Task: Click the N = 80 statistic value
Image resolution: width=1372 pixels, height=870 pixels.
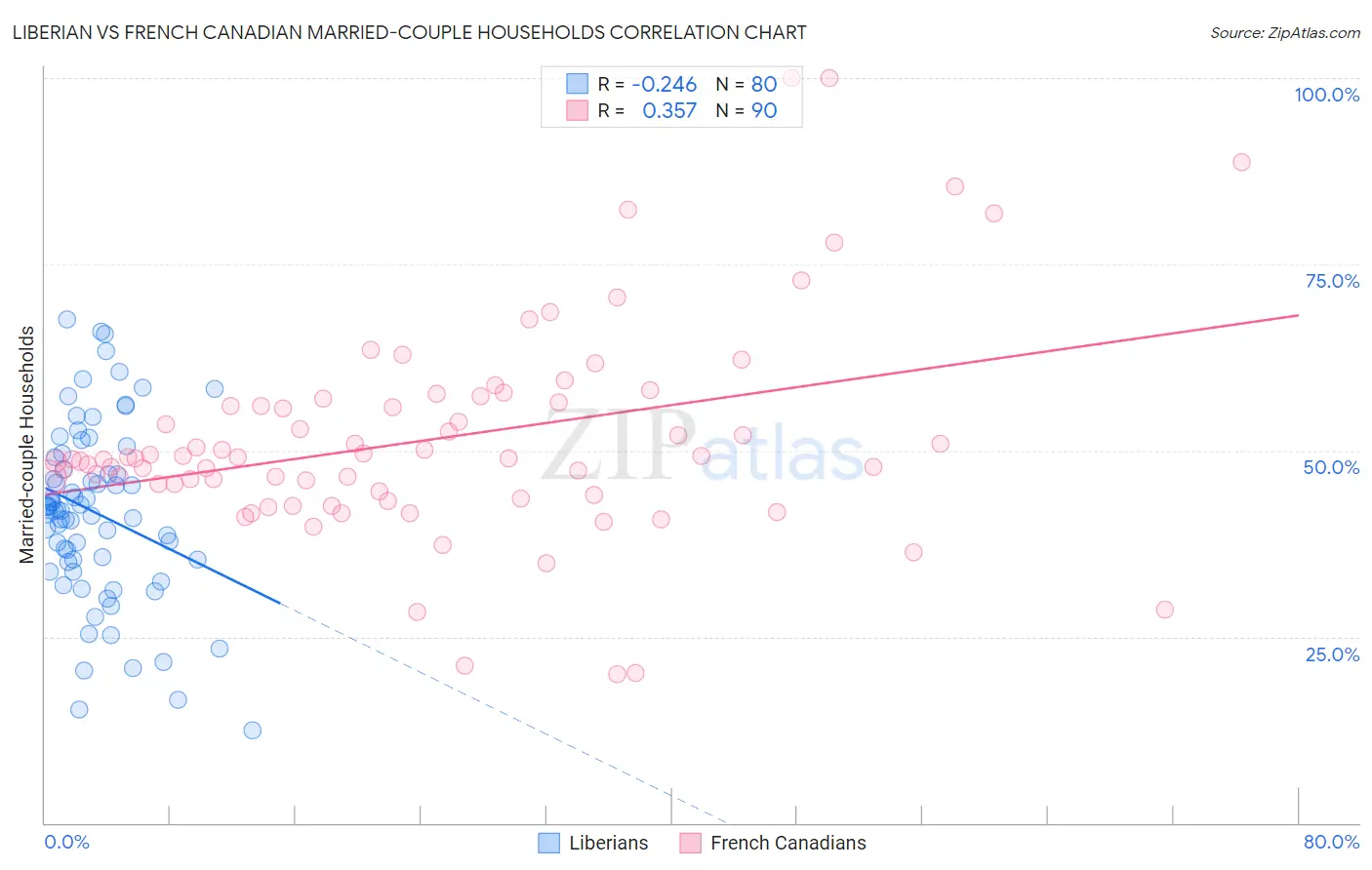Action: pyautogui.click(x=747, y=84)
